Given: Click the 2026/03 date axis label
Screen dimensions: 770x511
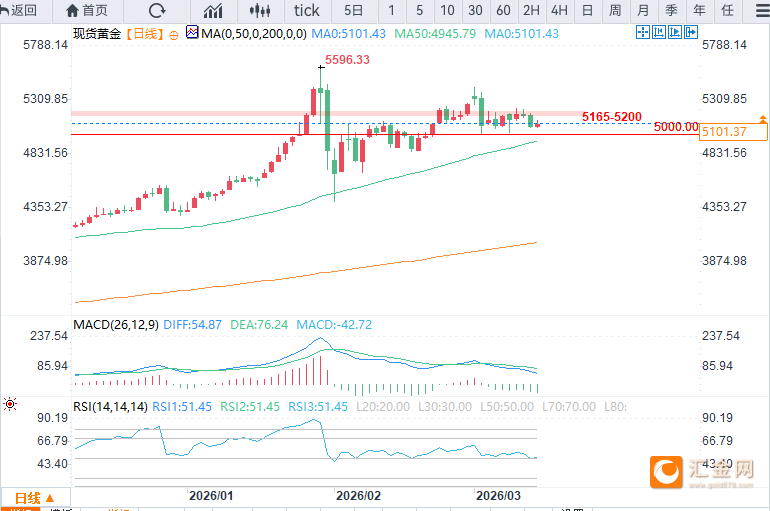Looking at the screenshot, I should [x=498, y=496].
